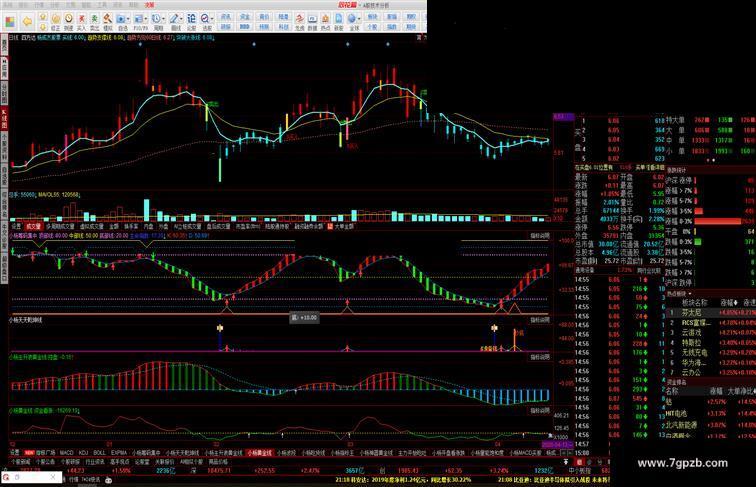
Task: Expand the 周期 period dropdown
Action: tap(163, 19)
